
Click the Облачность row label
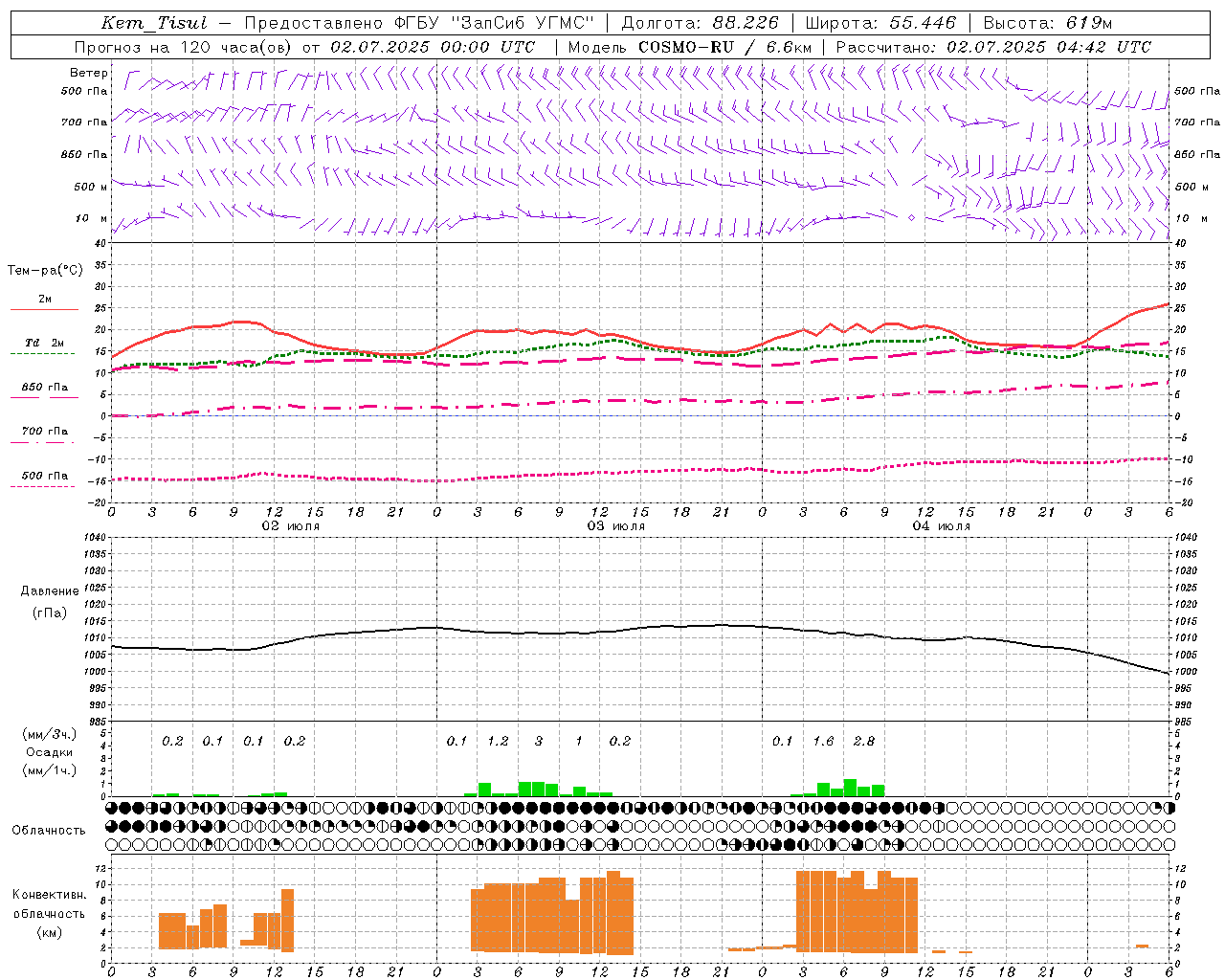click(x=49, y=830)
